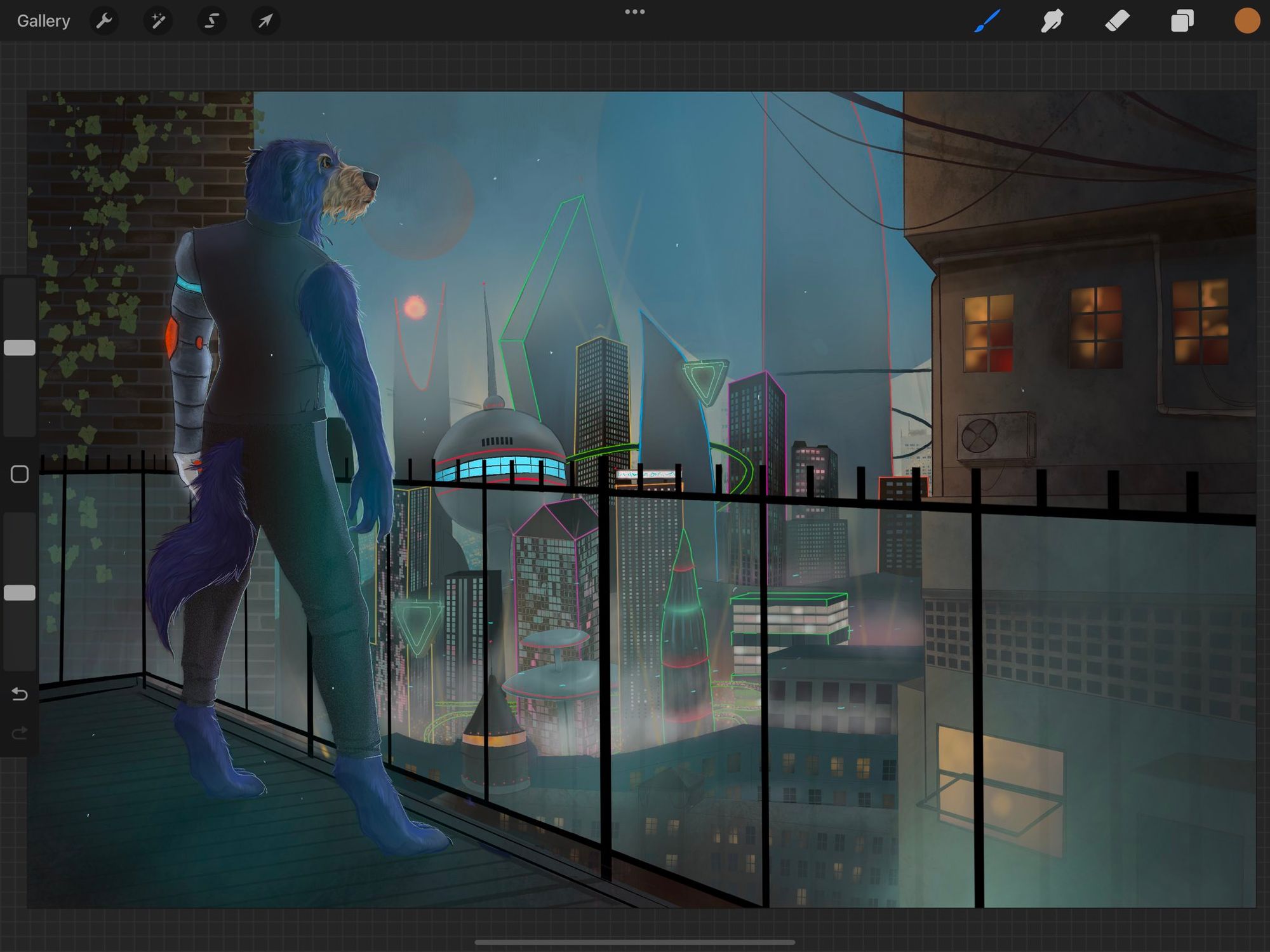This screenshot has width=1270, height=952.
Task: Tap the three-dot multitasking menu
Action: 634,11
